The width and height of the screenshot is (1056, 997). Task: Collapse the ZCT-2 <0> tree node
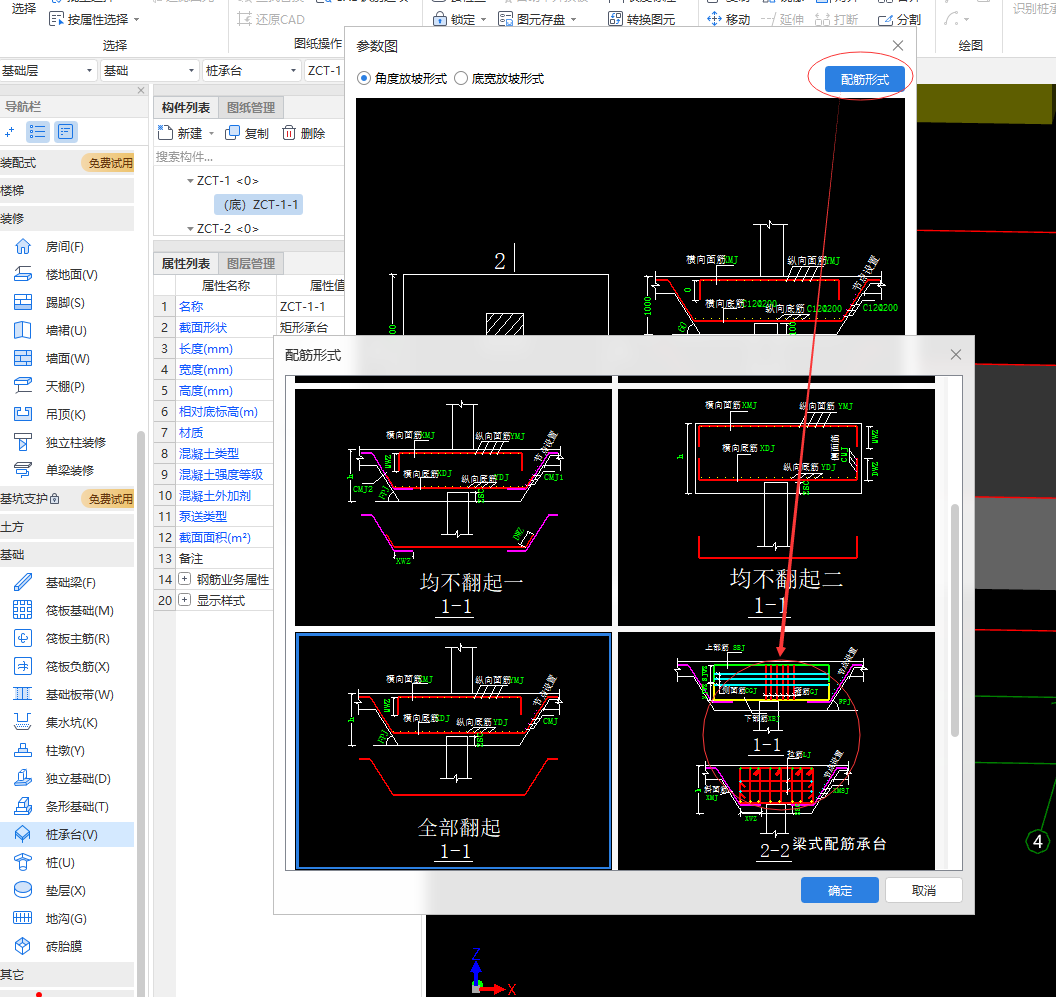[190, 229]
